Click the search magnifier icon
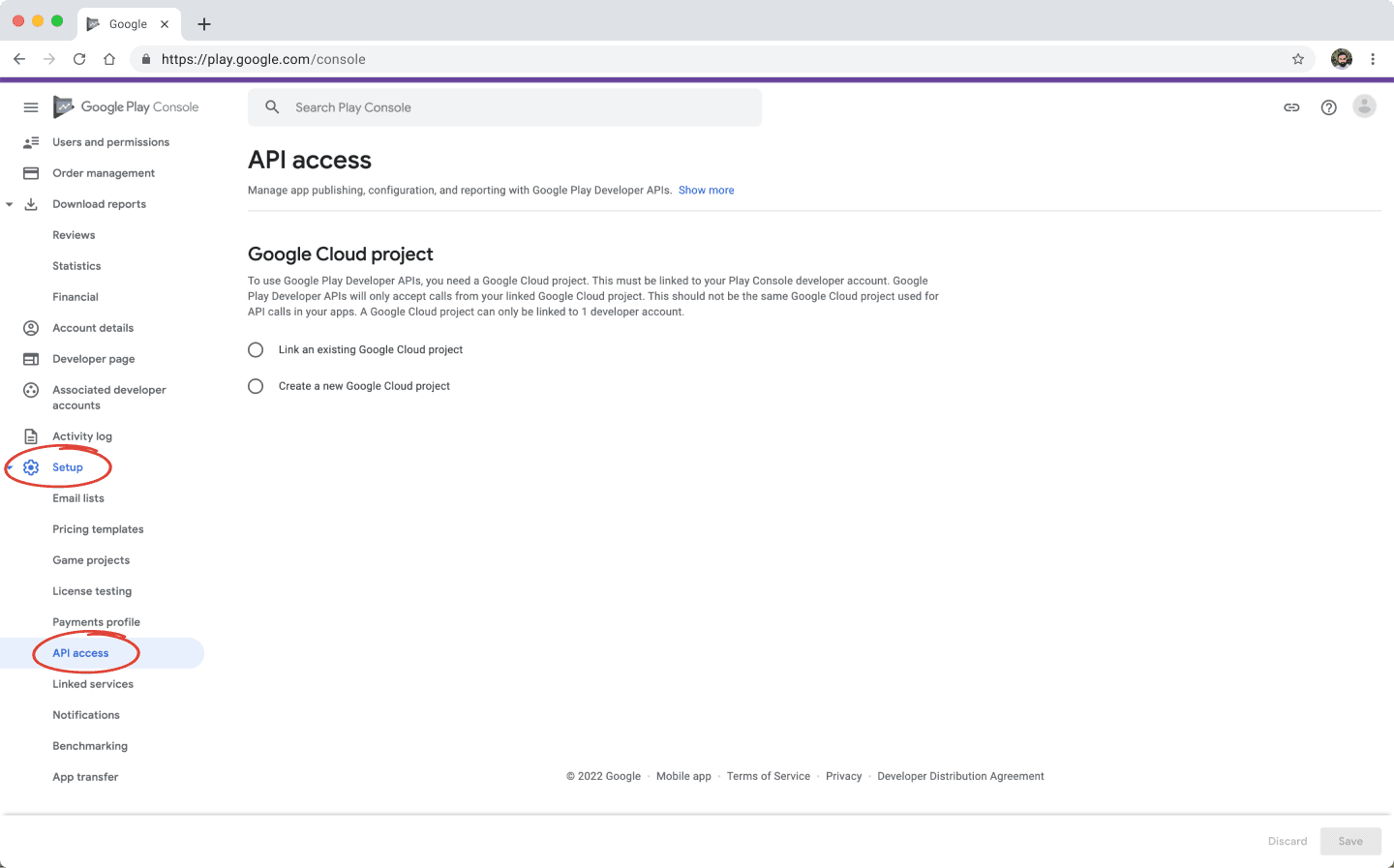Viewport: 1394px width, 868px height. coord(273,107)
